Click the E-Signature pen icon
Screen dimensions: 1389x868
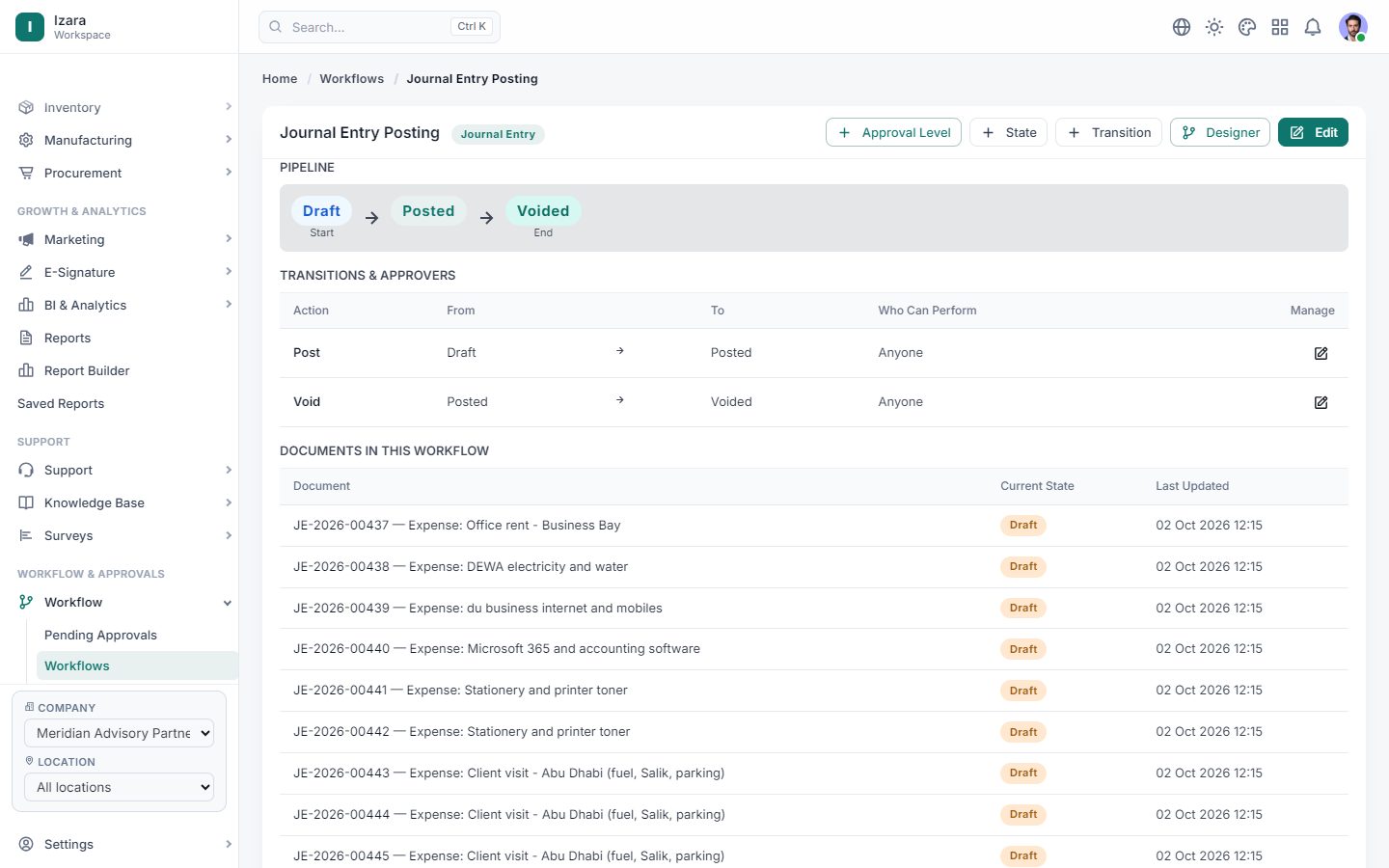coord(26,272)
